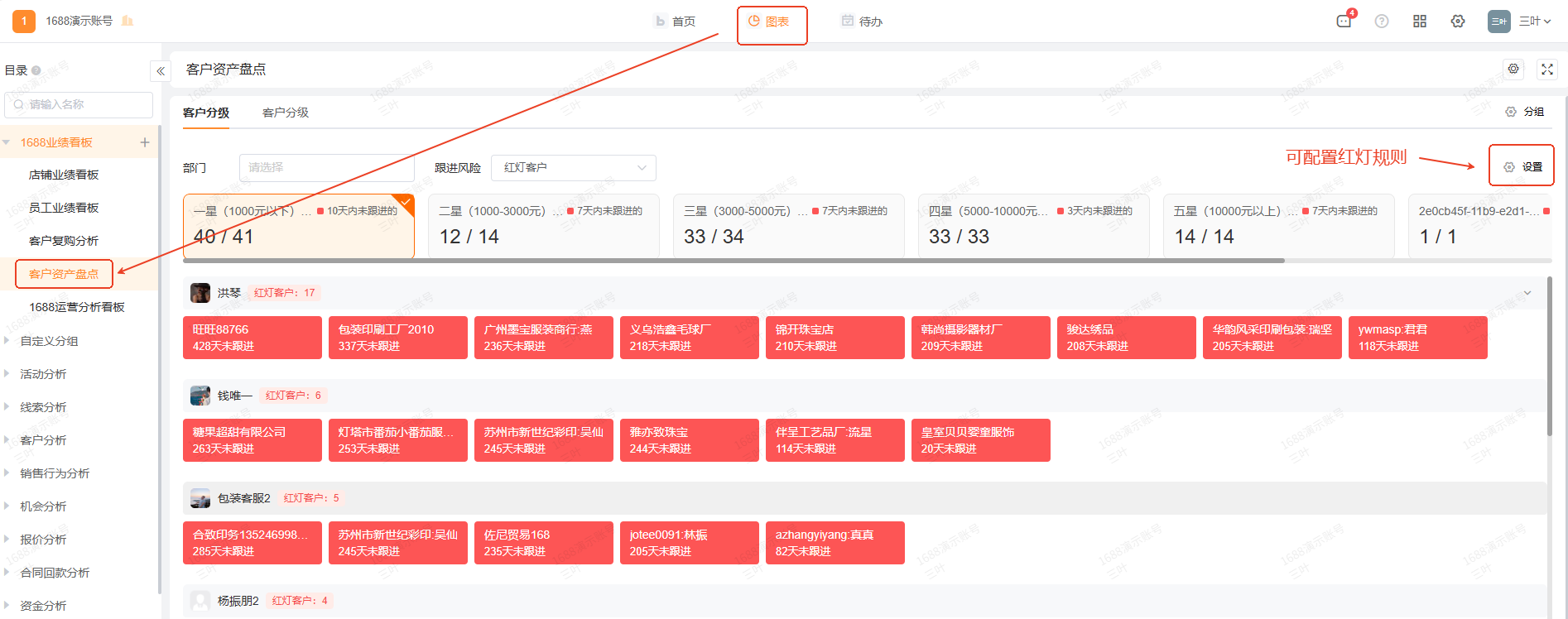Screen dimensions: 1568x619
Task: Open customer card 雅亦致珠宝
Action: click(x=690, y=440)
